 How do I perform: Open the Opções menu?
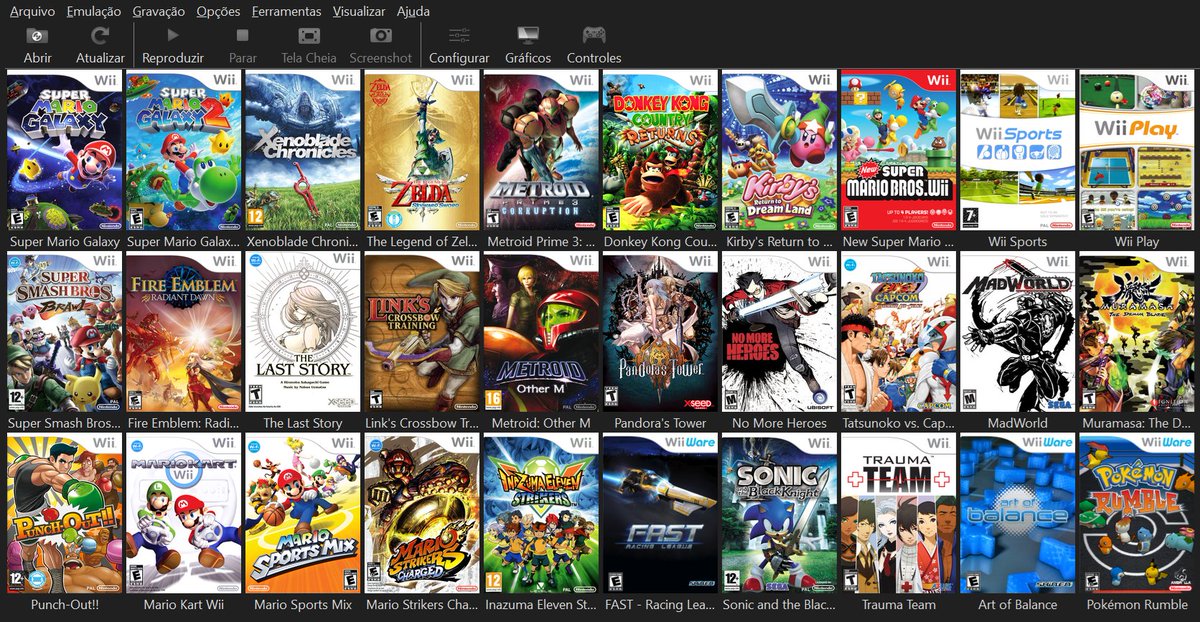[x=219, y=11]
